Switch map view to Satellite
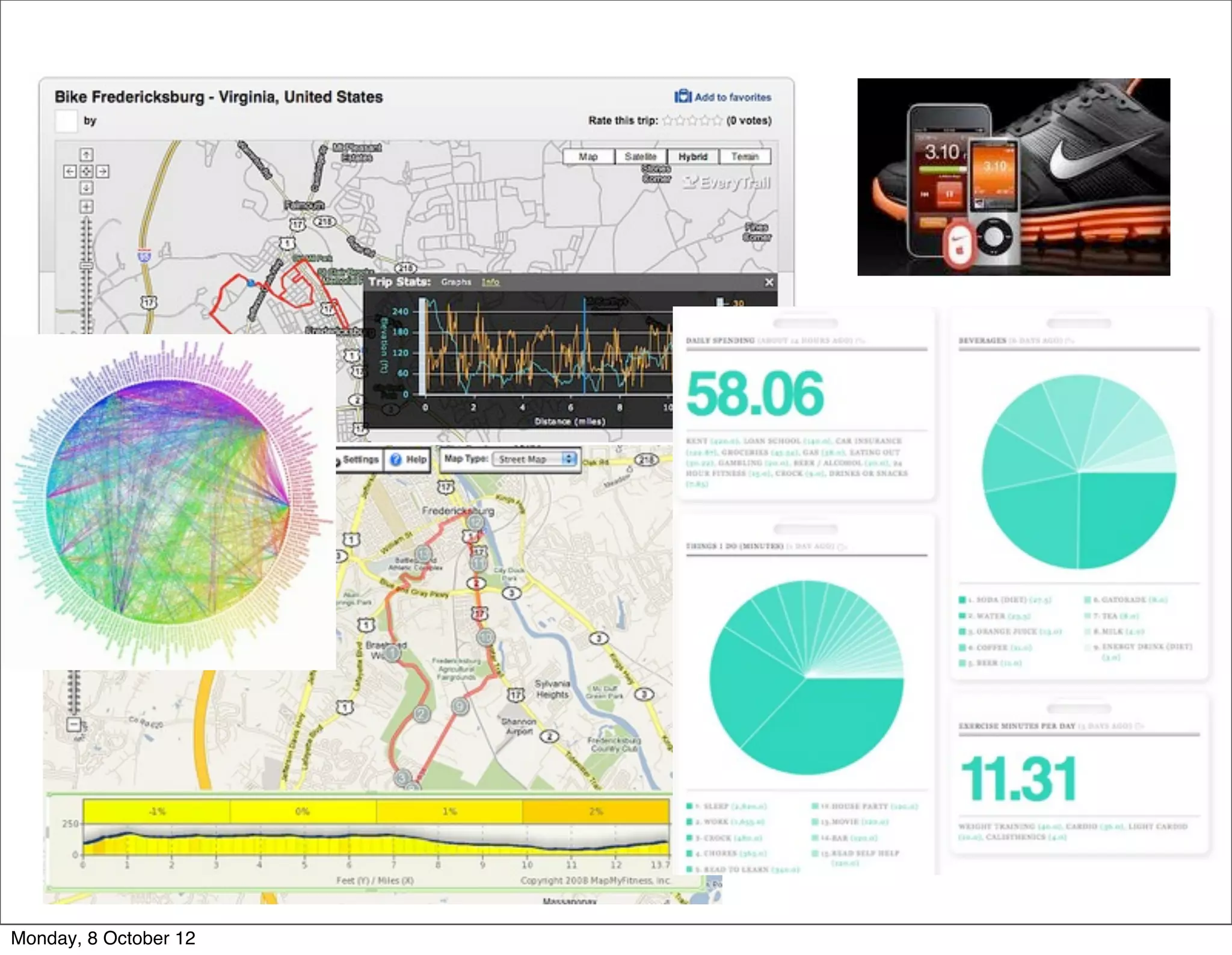1232x955 pixels. coord(640,156)
